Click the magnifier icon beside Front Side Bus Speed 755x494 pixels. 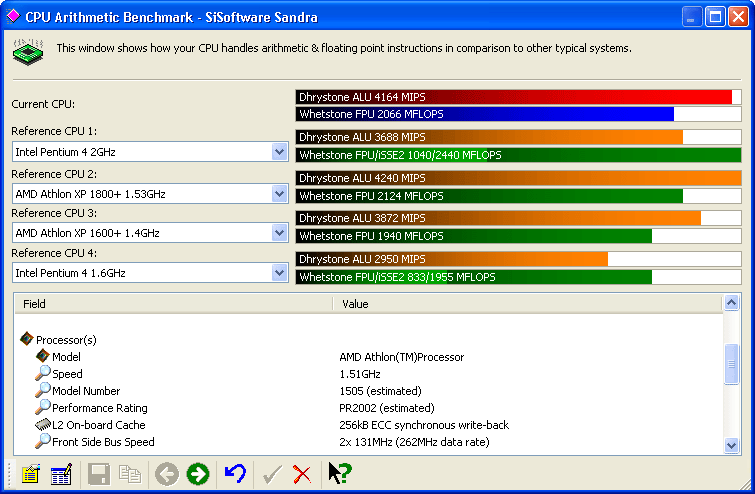(43, 441)
